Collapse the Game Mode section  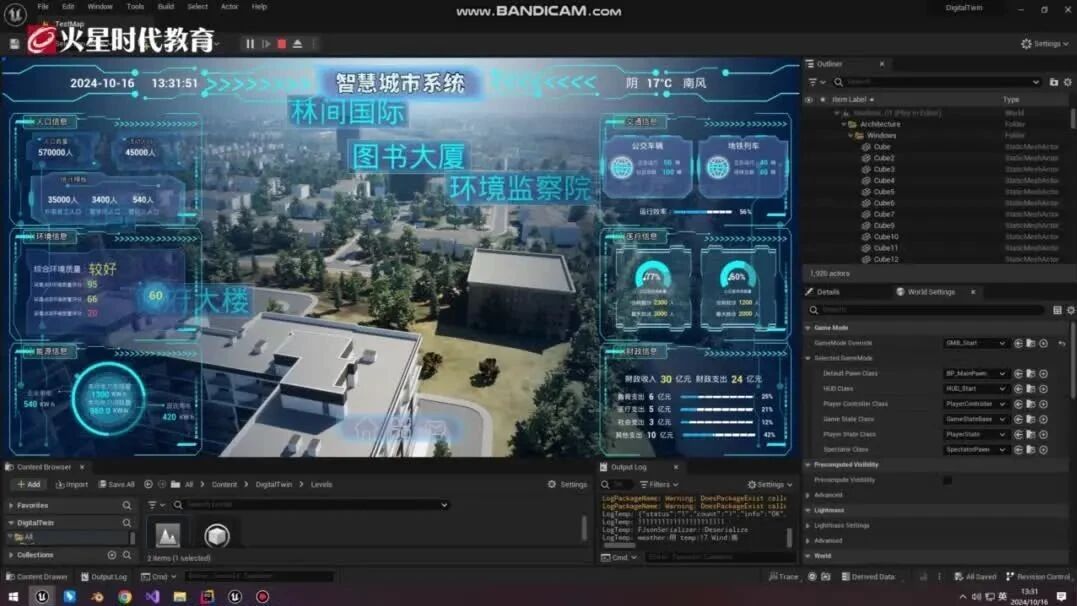[808, 328]
